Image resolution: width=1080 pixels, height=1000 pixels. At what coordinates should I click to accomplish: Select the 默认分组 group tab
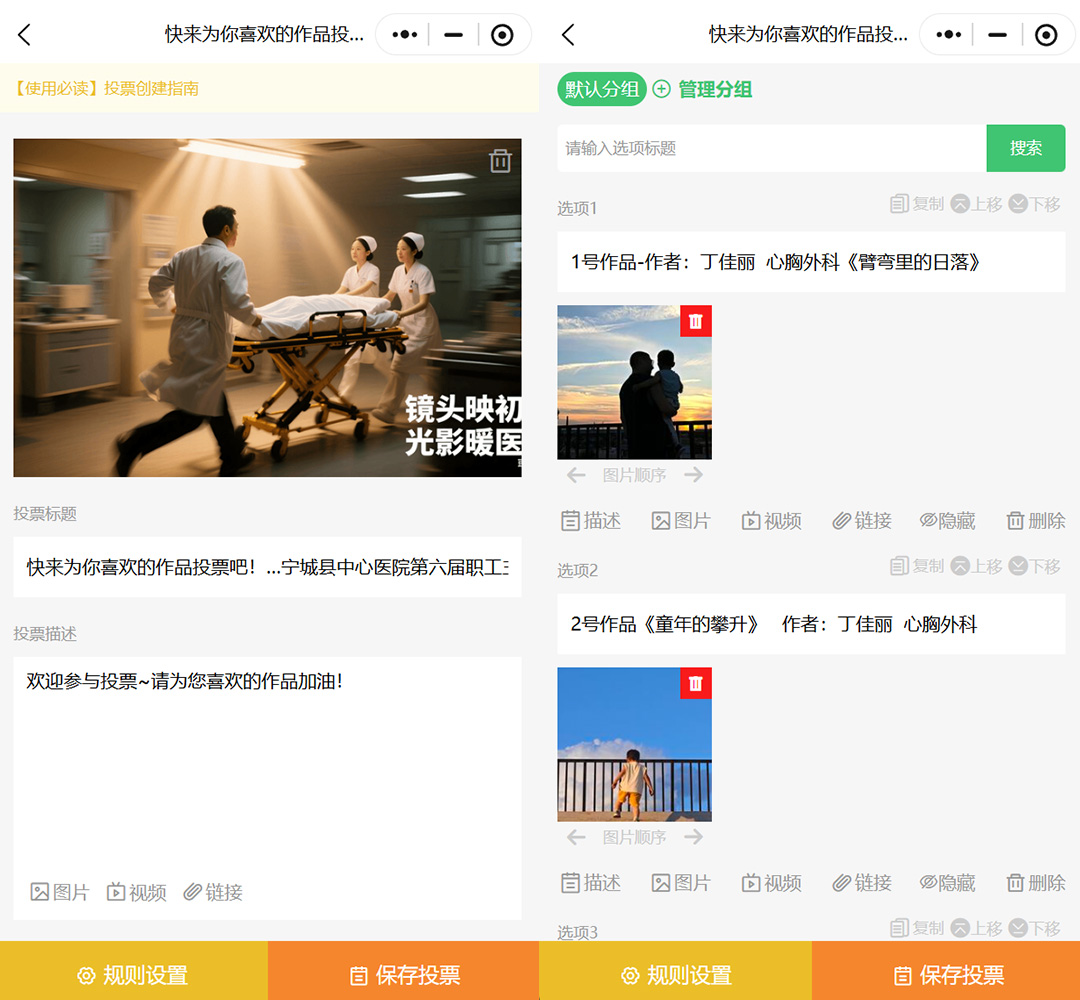tap(601, 89)
